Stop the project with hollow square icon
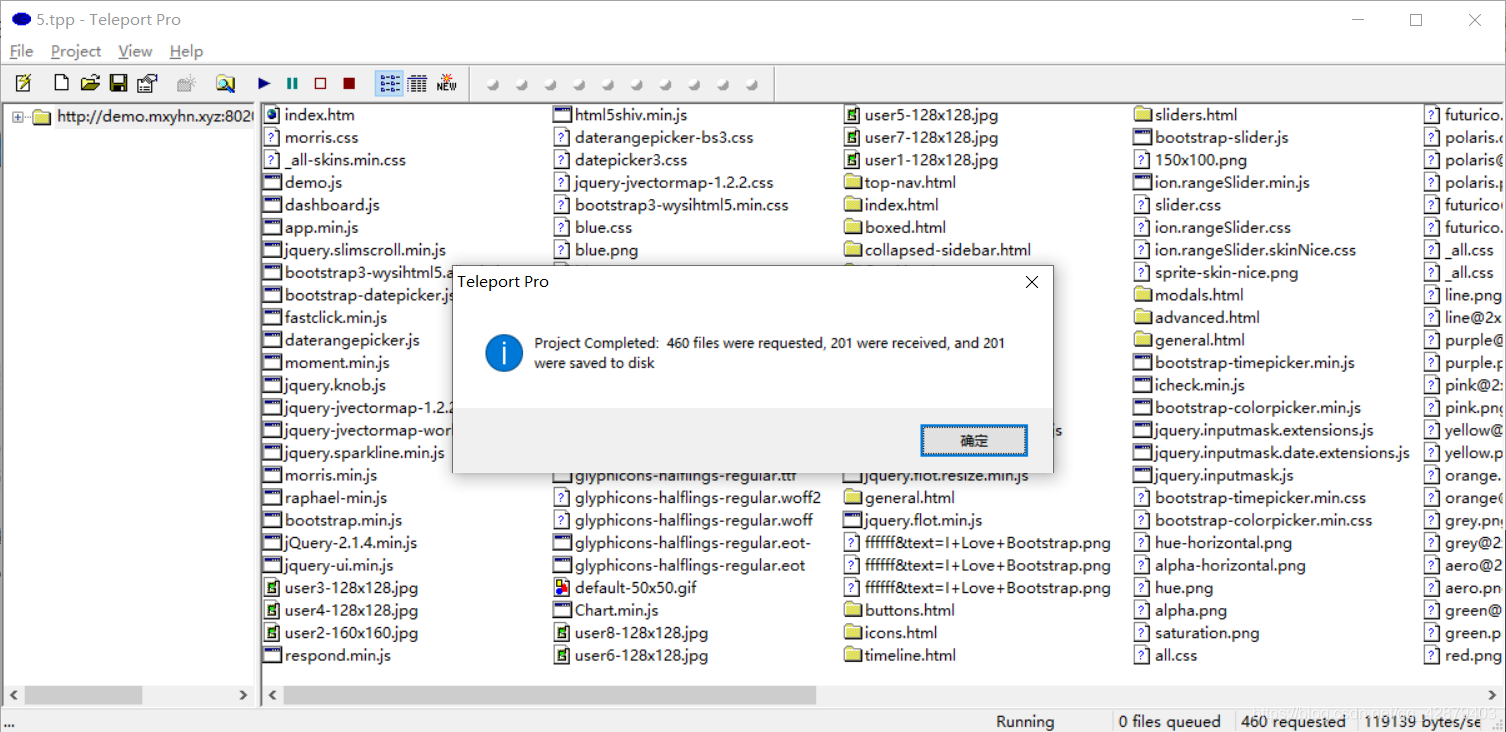Image resolution: width=1506 pixels, height=732 pixels. (x=321, y=84)
